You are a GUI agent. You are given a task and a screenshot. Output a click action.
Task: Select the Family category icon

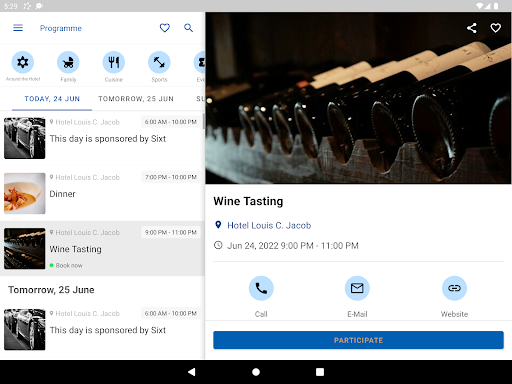tap(68, 62)
